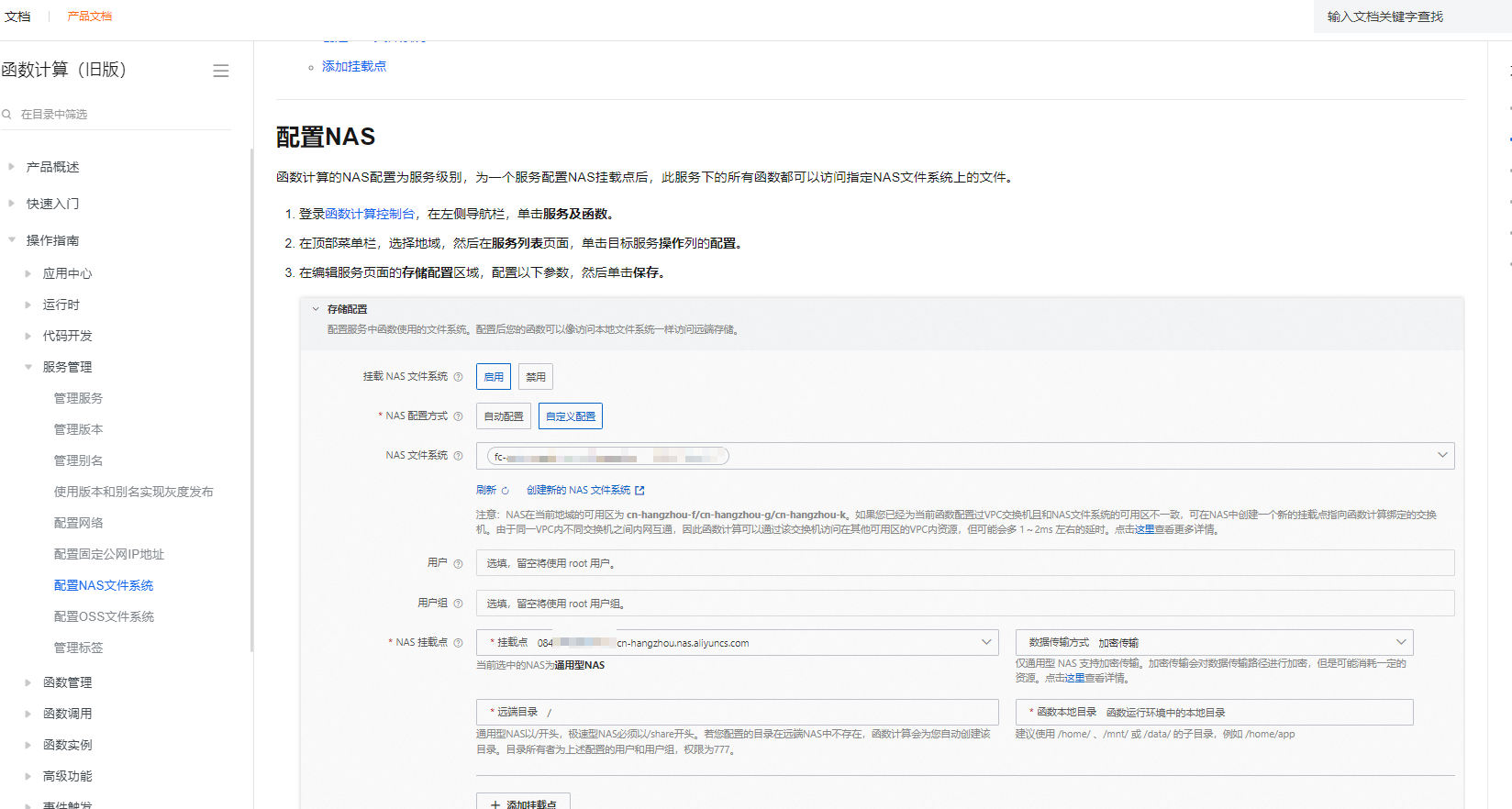Click 刷新 link under NAS file system
Viewport: 1512px width, 809px height.
click(x=485, y=491)
